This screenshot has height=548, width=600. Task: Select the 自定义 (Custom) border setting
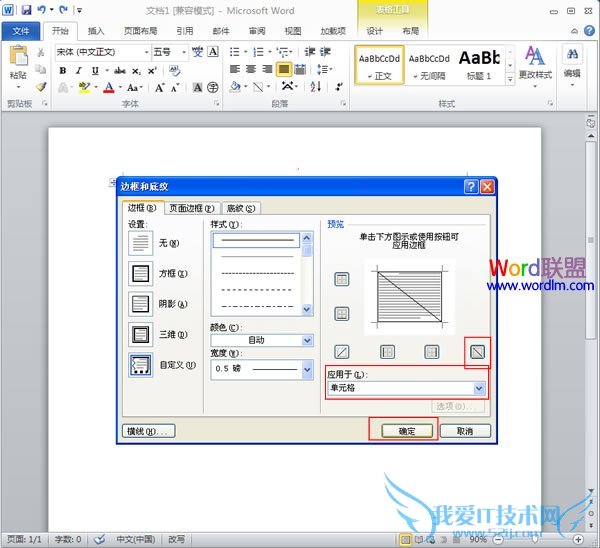point(140,365)
